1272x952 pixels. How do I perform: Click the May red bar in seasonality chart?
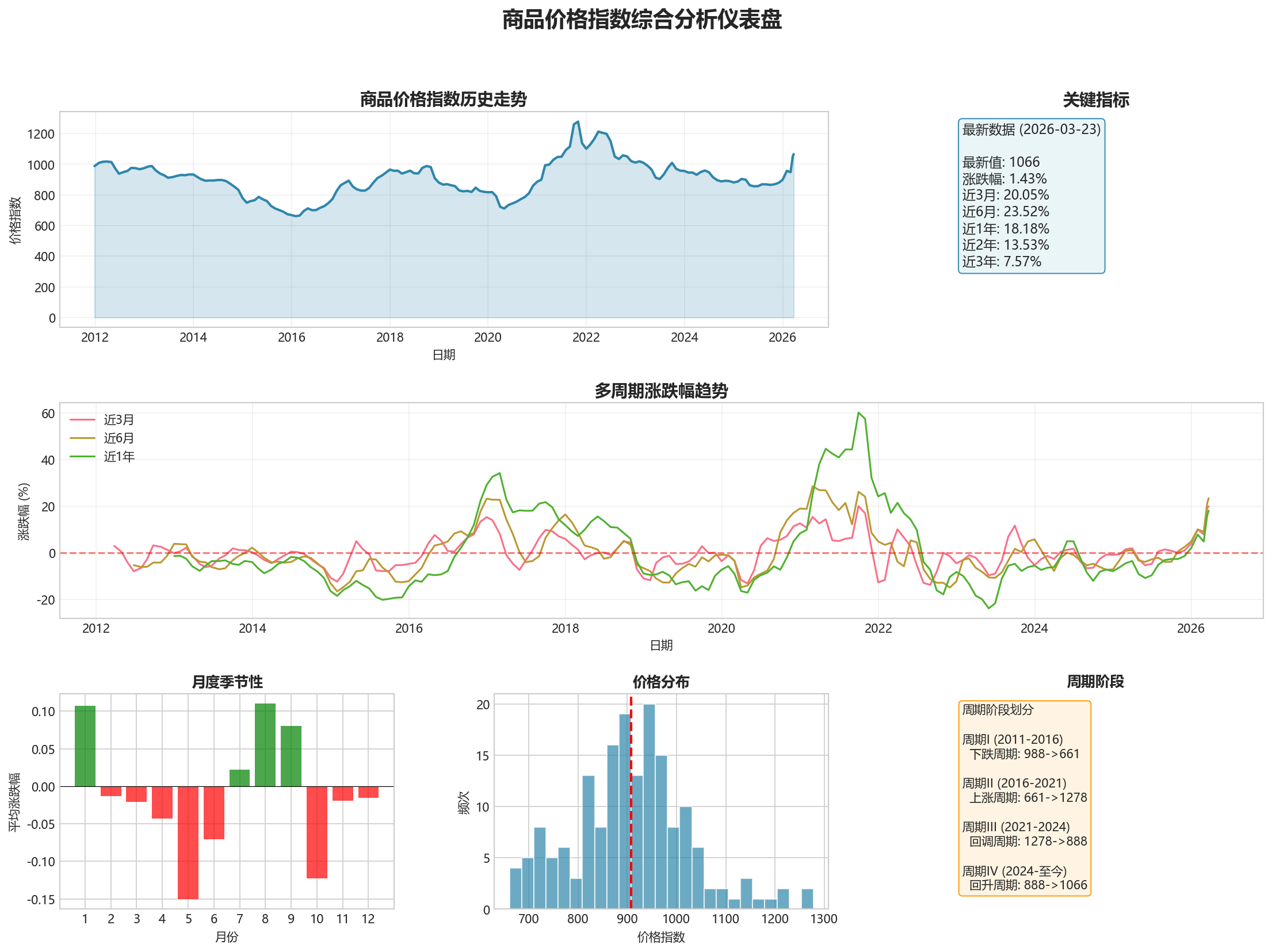pos(188,842)
